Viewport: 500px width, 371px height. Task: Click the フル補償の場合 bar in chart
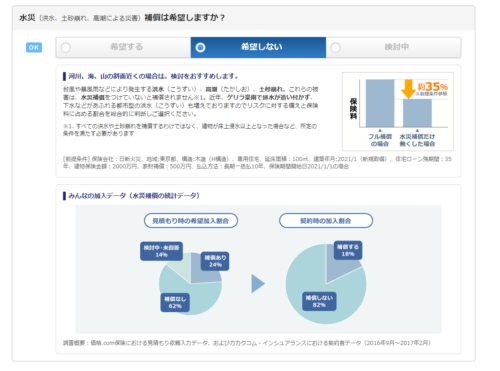click(380, 103)
